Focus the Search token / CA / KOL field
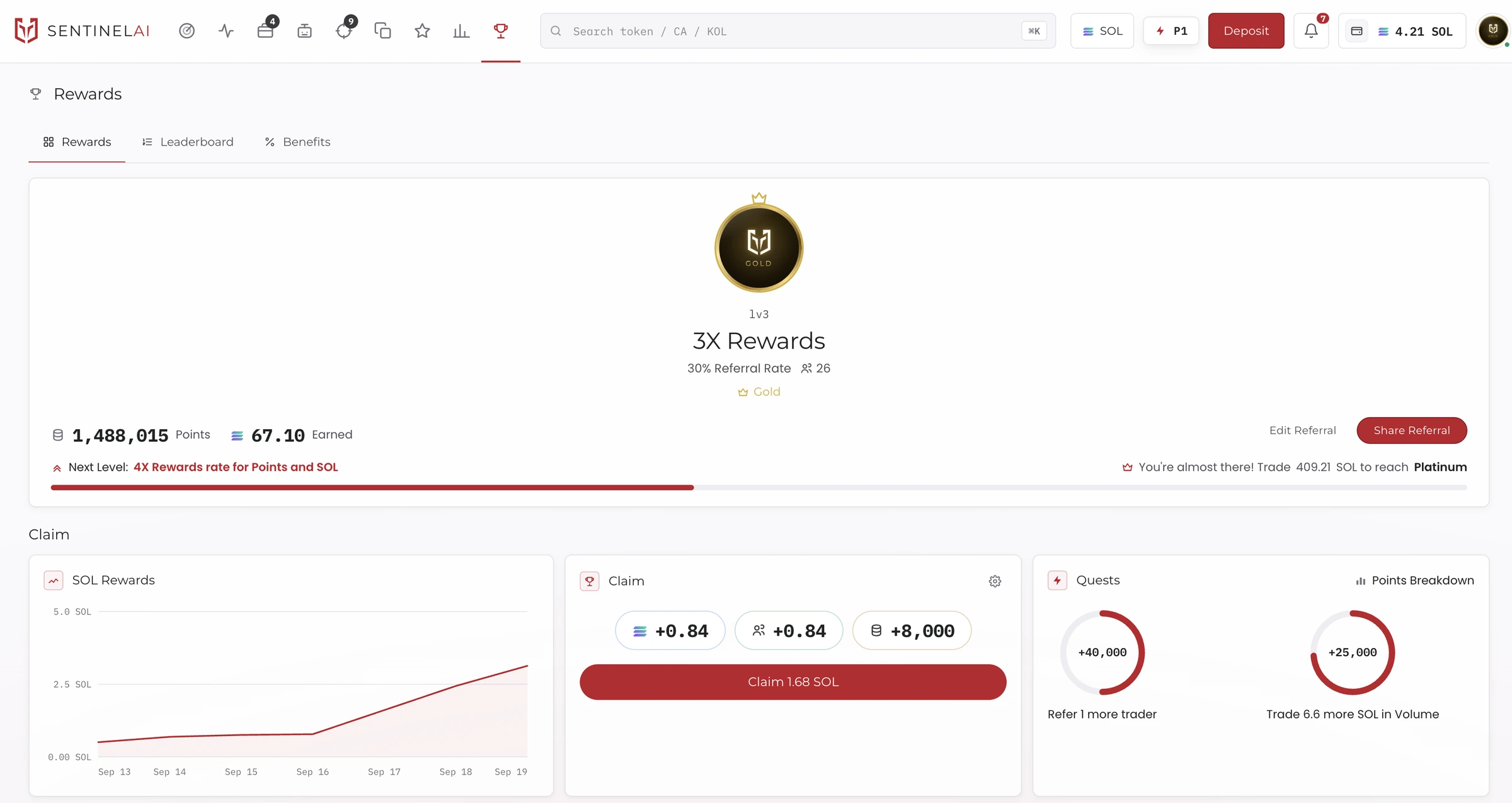The width and height of the screenshot is (1512, 803). point(798,31)
